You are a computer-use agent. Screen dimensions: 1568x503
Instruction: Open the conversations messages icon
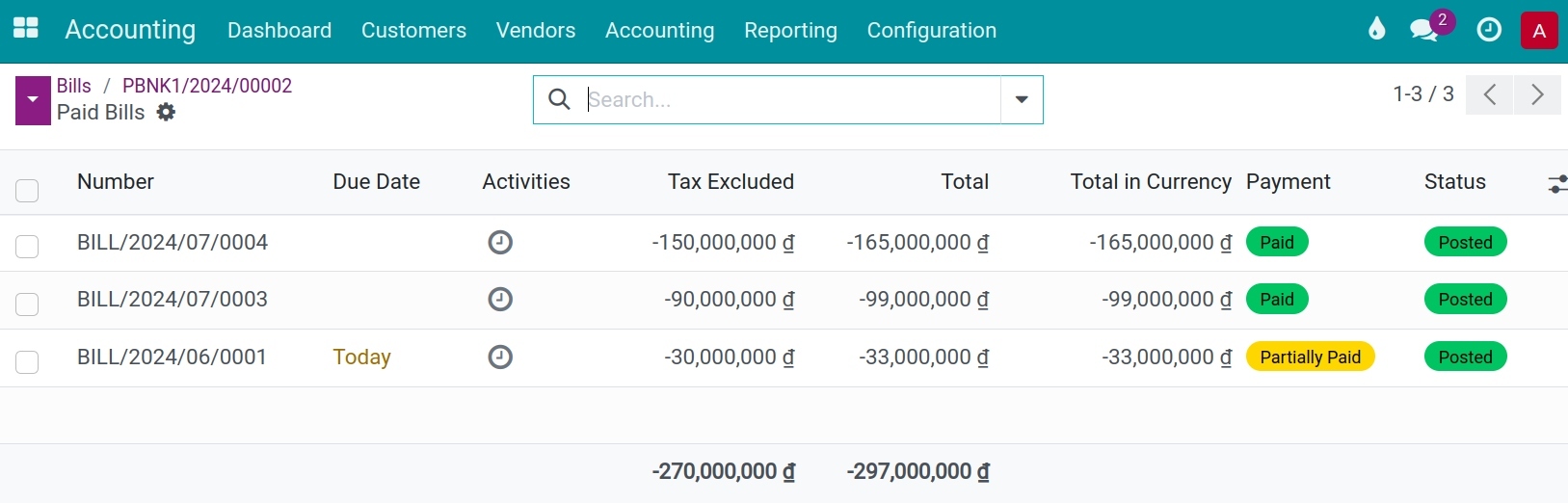coord(1423,30)
